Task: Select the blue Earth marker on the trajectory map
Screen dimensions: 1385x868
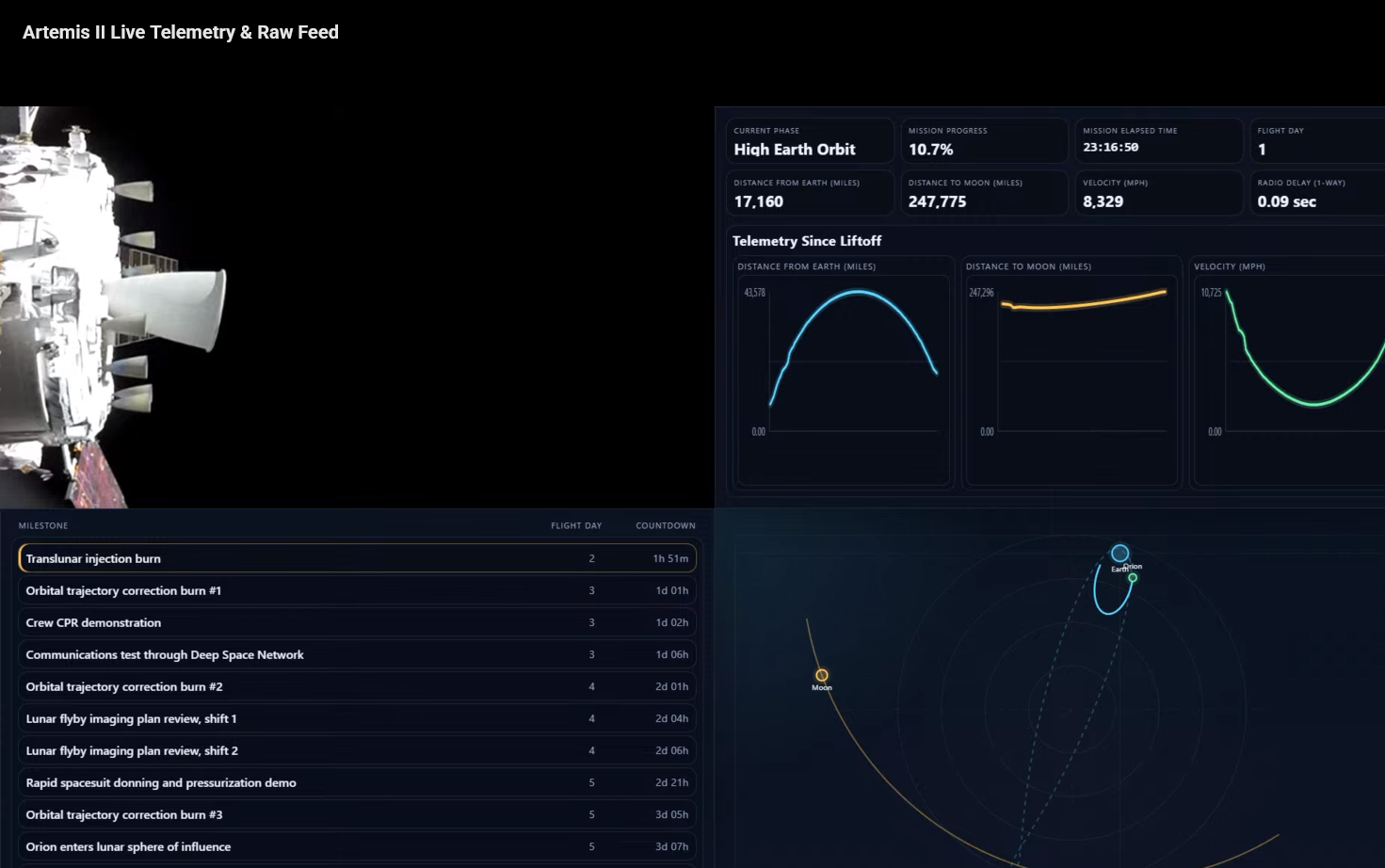Action: pyautogui.click(x=1119, y=554)
